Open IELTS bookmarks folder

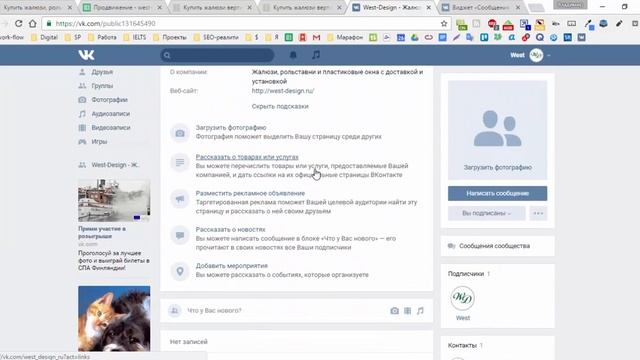(135, 37)
